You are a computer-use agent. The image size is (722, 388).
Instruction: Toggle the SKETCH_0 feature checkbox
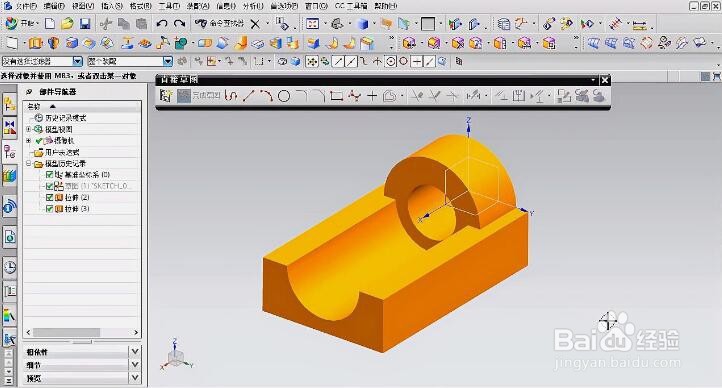49,186
